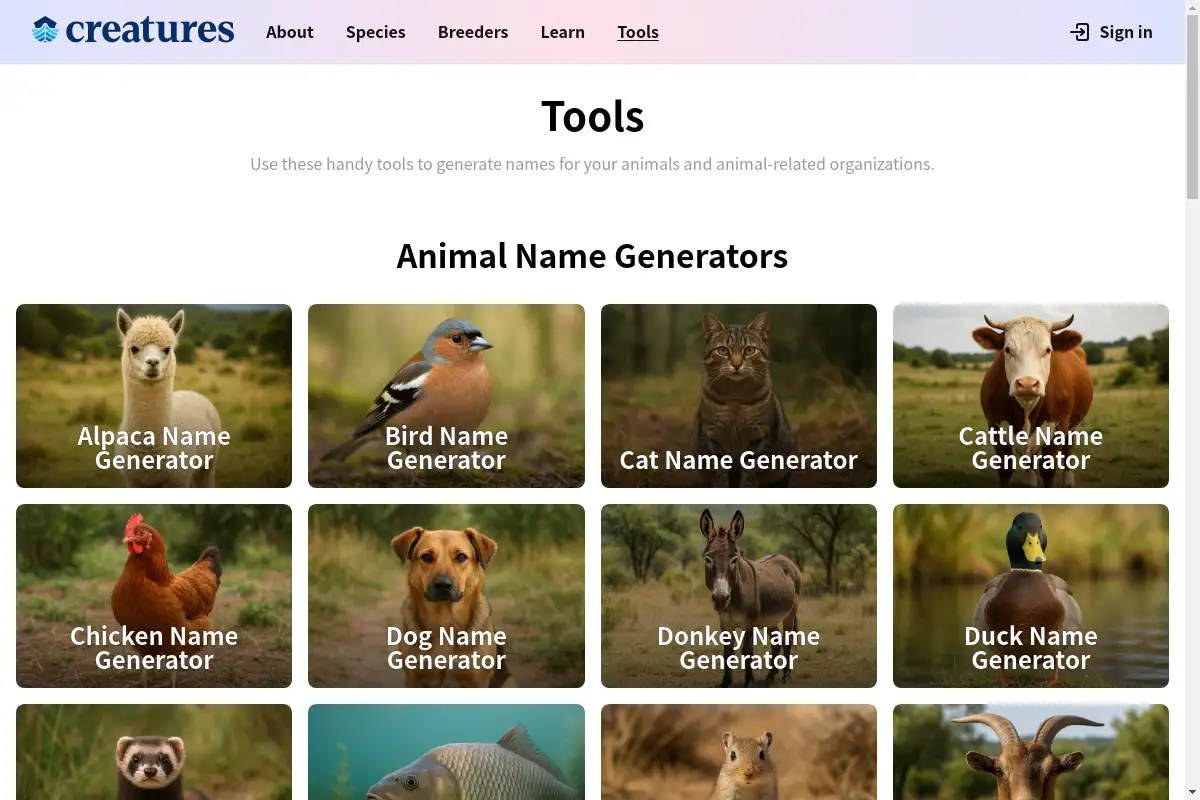Viewport: 1200px width, 800px height.
Task: Open the Chicken Name Generator card
Action: [x=154, y=596]
